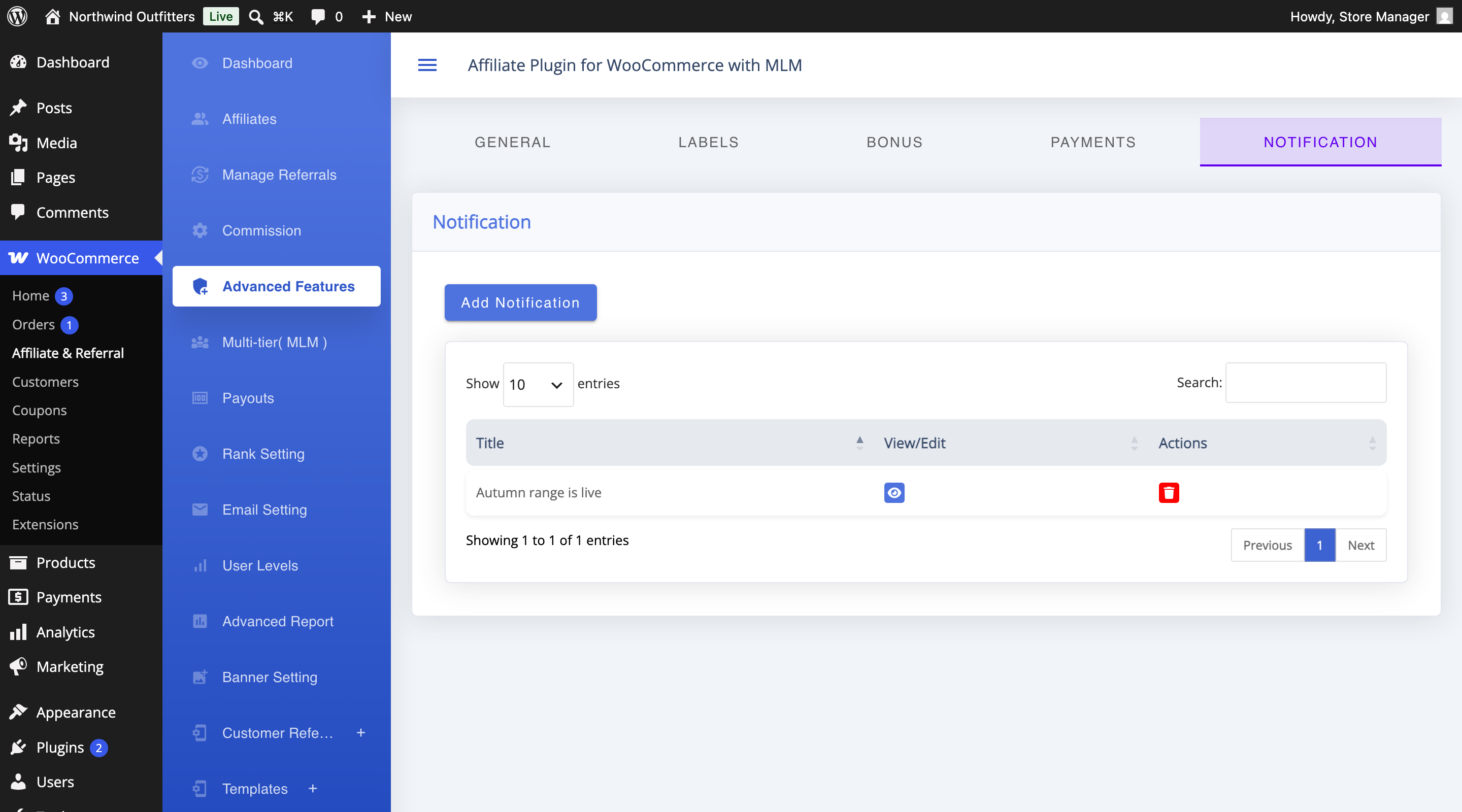Click the Store Manager avatar
This screenshot has width=1462, height=812.
1444,16
